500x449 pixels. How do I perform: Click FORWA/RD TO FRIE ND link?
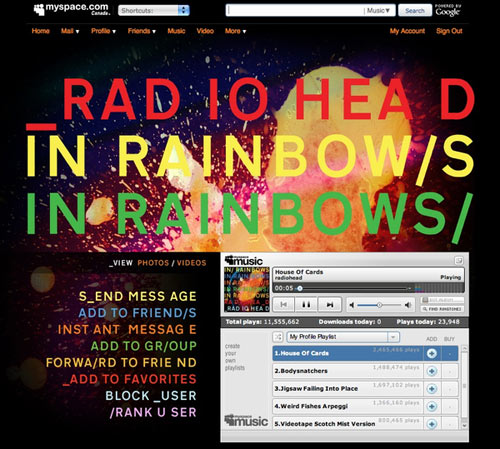[x=121, y=363]
